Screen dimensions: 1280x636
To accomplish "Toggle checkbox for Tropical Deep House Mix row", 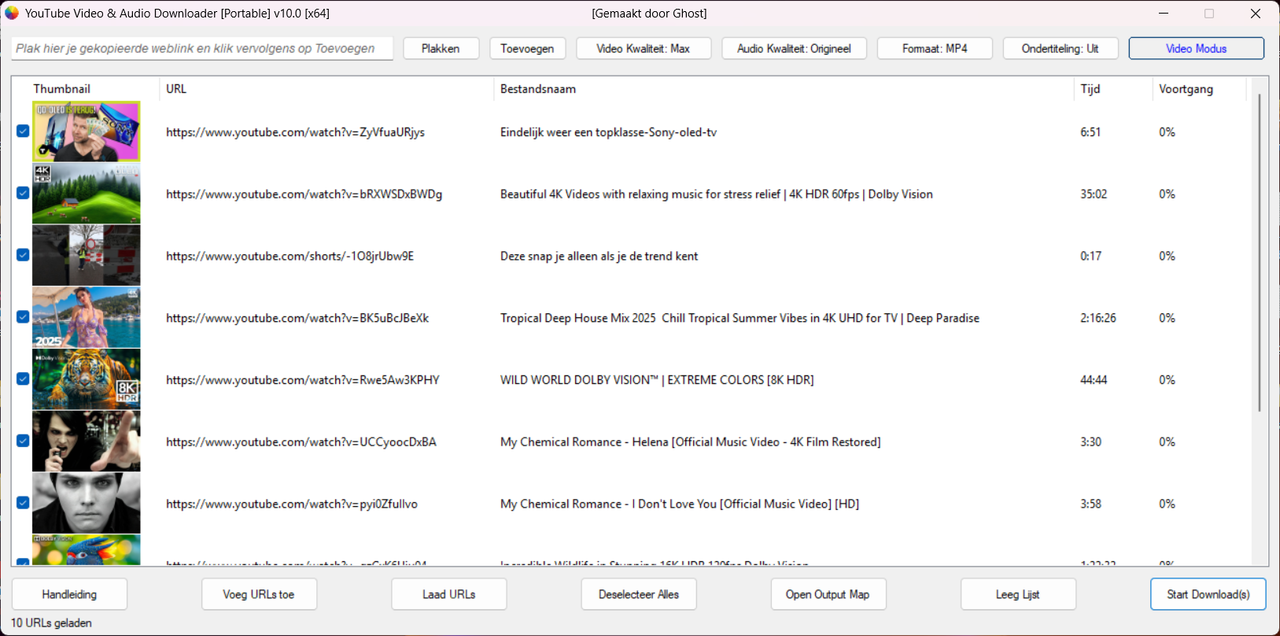I will click(23, 317).
